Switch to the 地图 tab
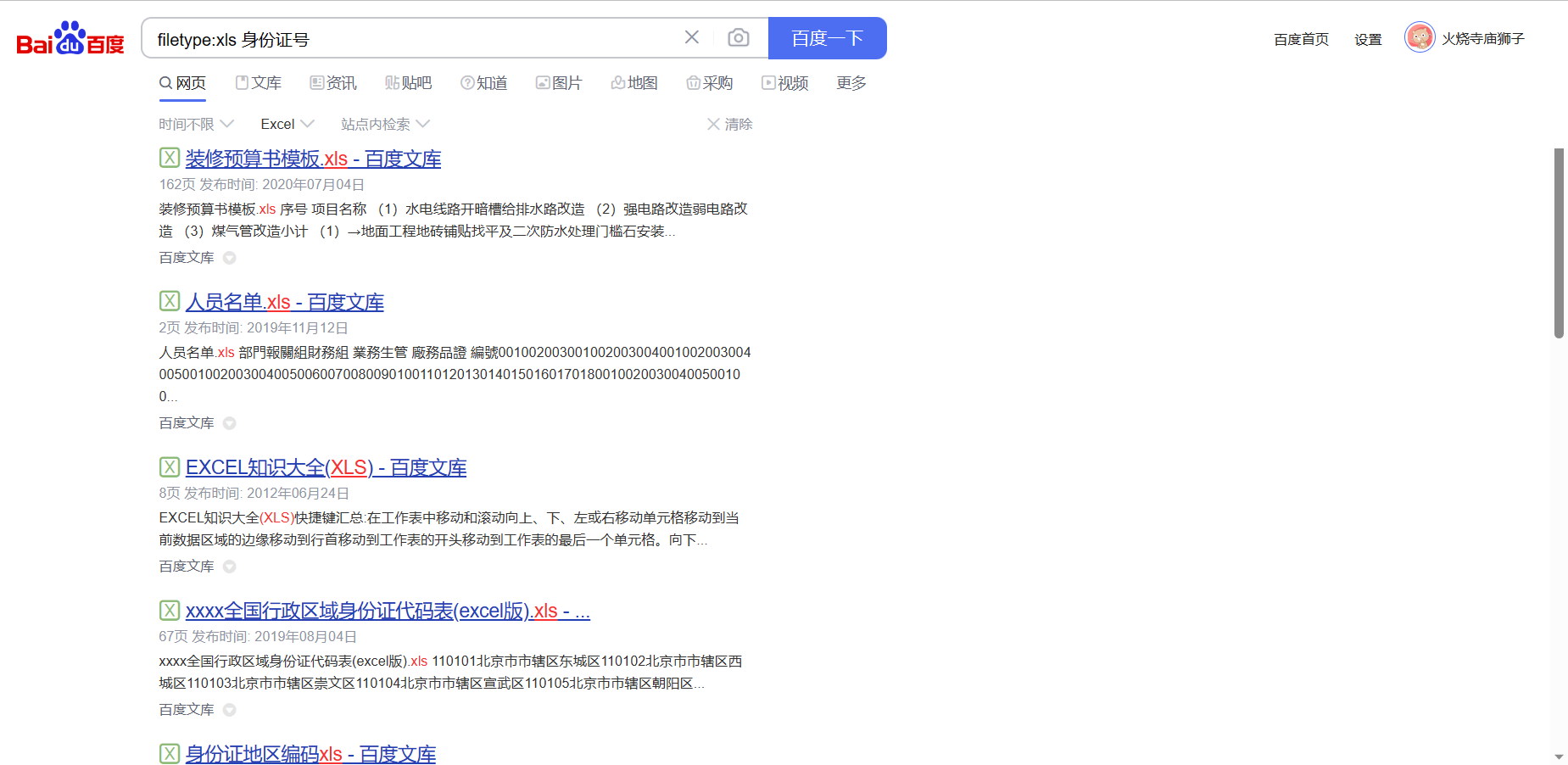The image size is (1568, 765). pos(634,83)
